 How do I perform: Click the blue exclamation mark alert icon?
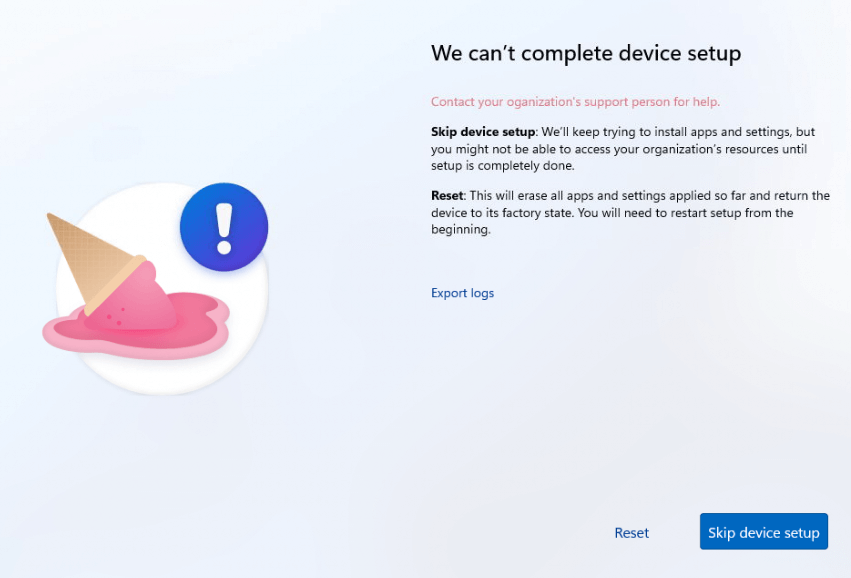coord(224,227)
